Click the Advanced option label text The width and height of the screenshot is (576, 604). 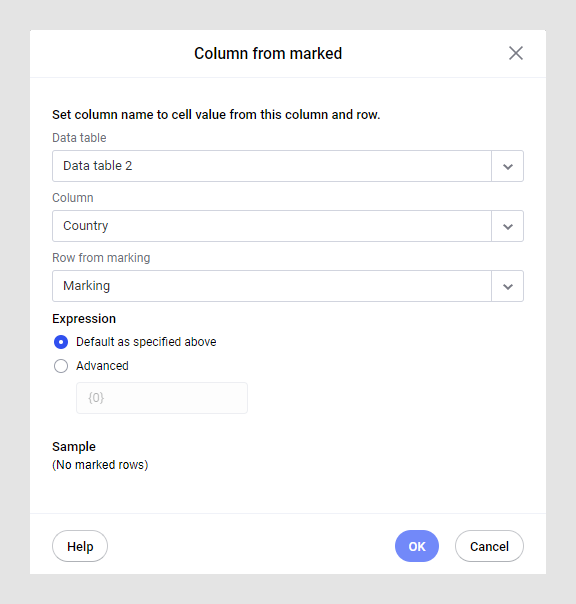(x=102, y=366)
